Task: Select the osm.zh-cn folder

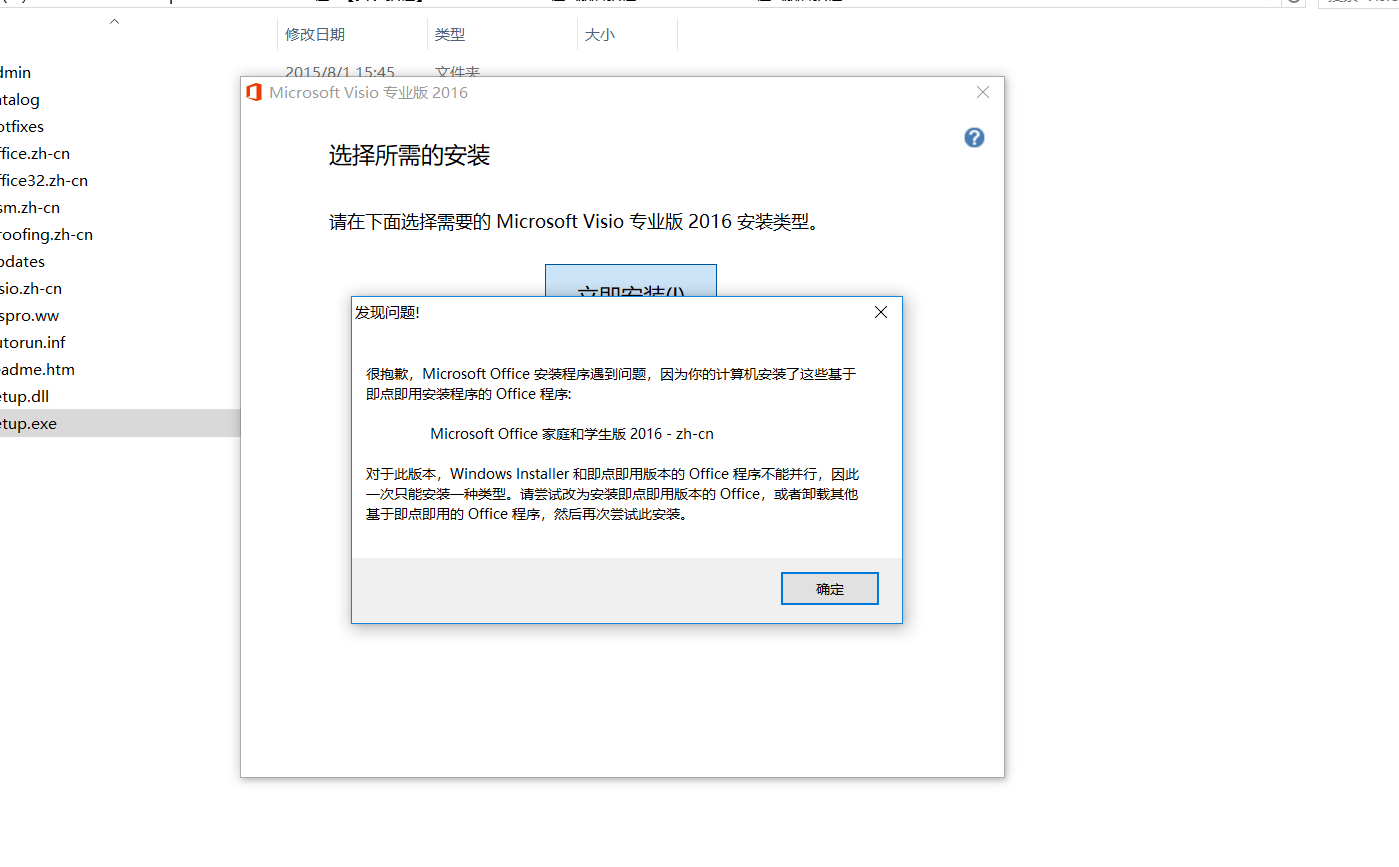Action: tap(30, 207)
